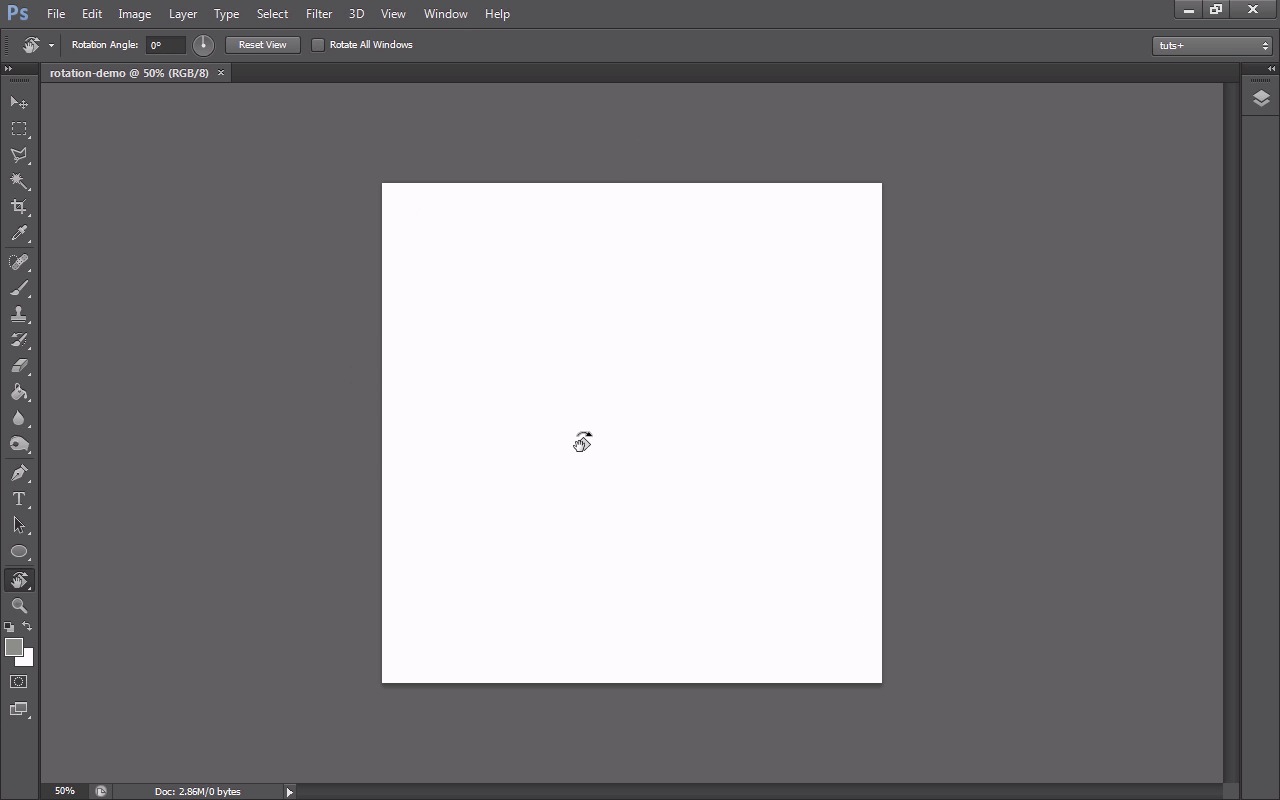Open the 3D menu
Screen dimensions: 1280x800
(356, 14)
